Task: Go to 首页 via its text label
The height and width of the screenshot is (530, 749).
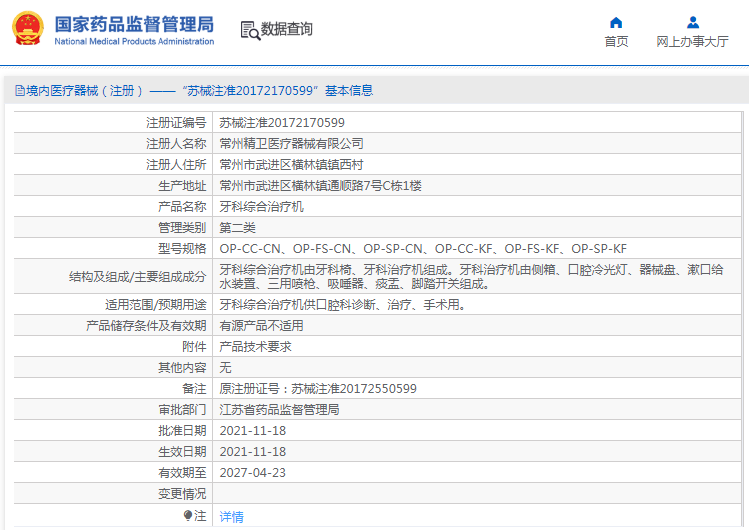Action: (x=616, y=42)
